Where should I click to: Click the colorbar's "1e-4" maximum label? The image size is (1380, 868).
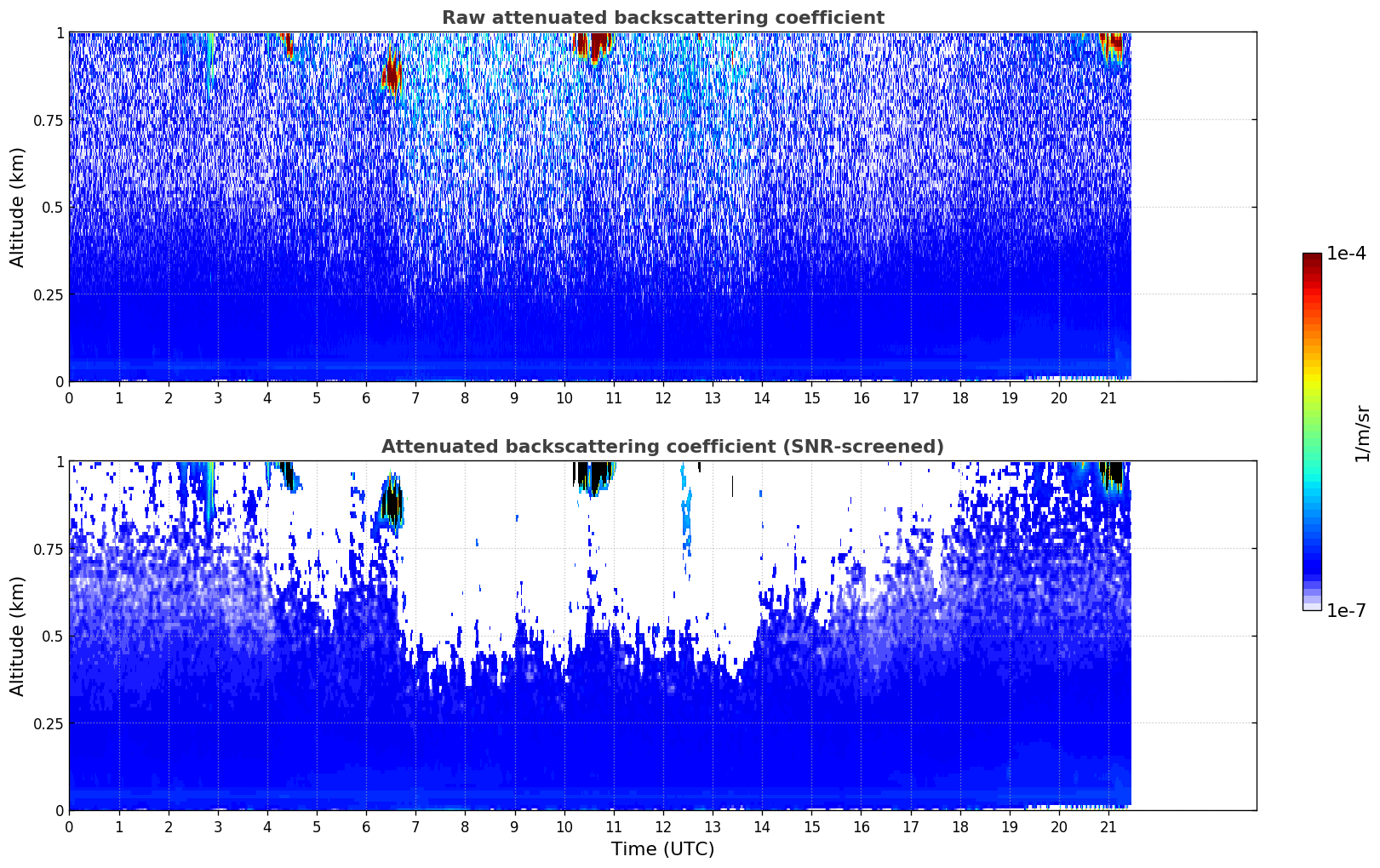point(1346,254)
